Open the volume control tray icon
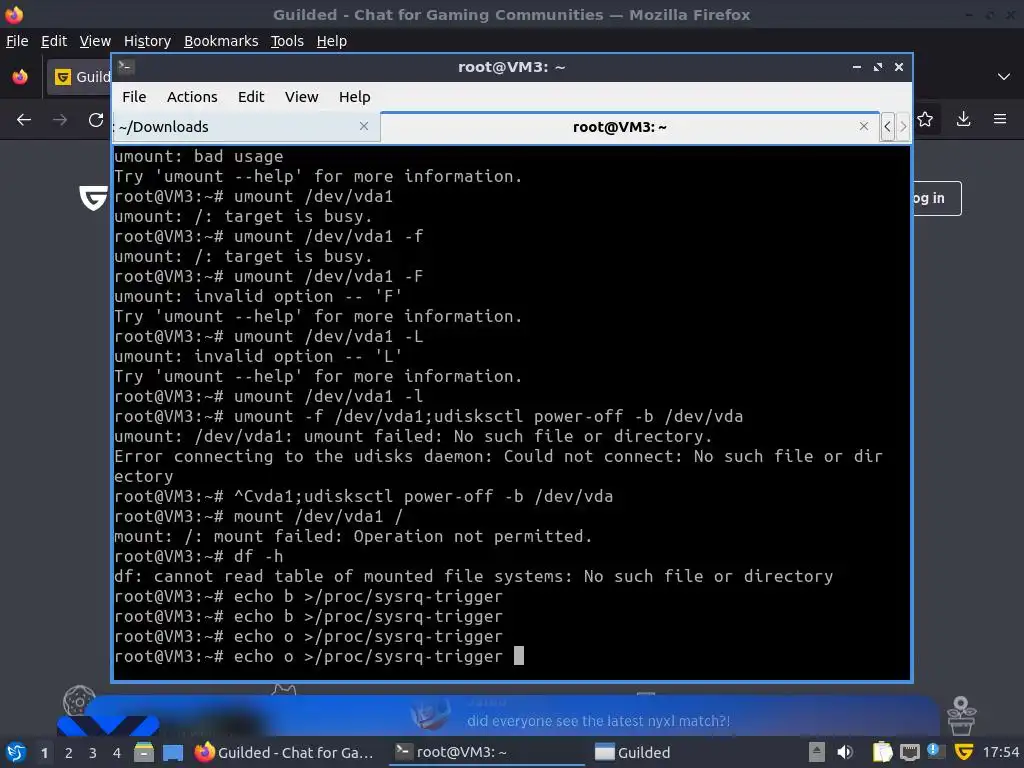This screenshot has height=768, width=1024. point(844,752)
